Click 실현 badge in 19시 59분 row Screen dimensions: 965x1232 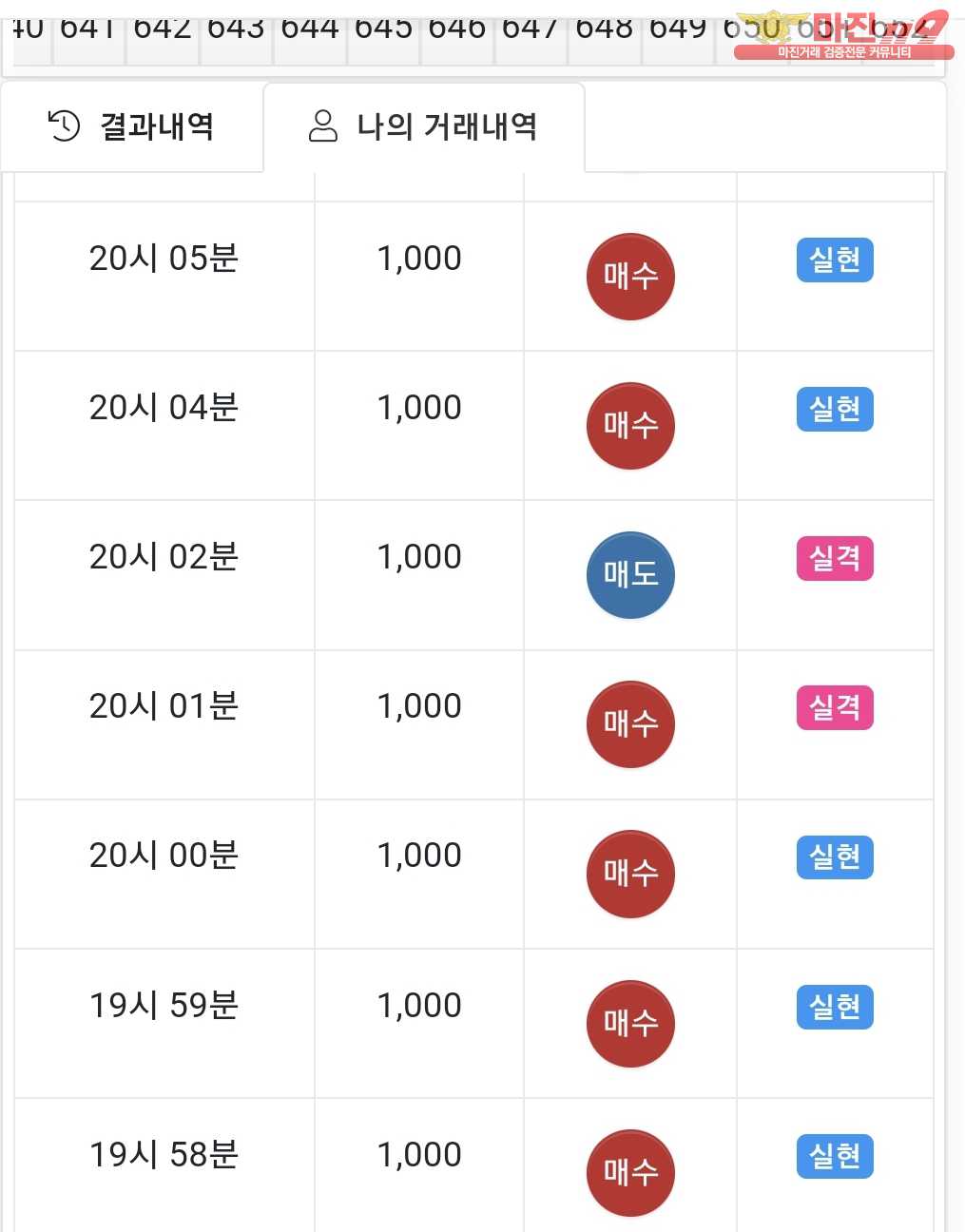pyautogui.click(x=834, y=1007)
